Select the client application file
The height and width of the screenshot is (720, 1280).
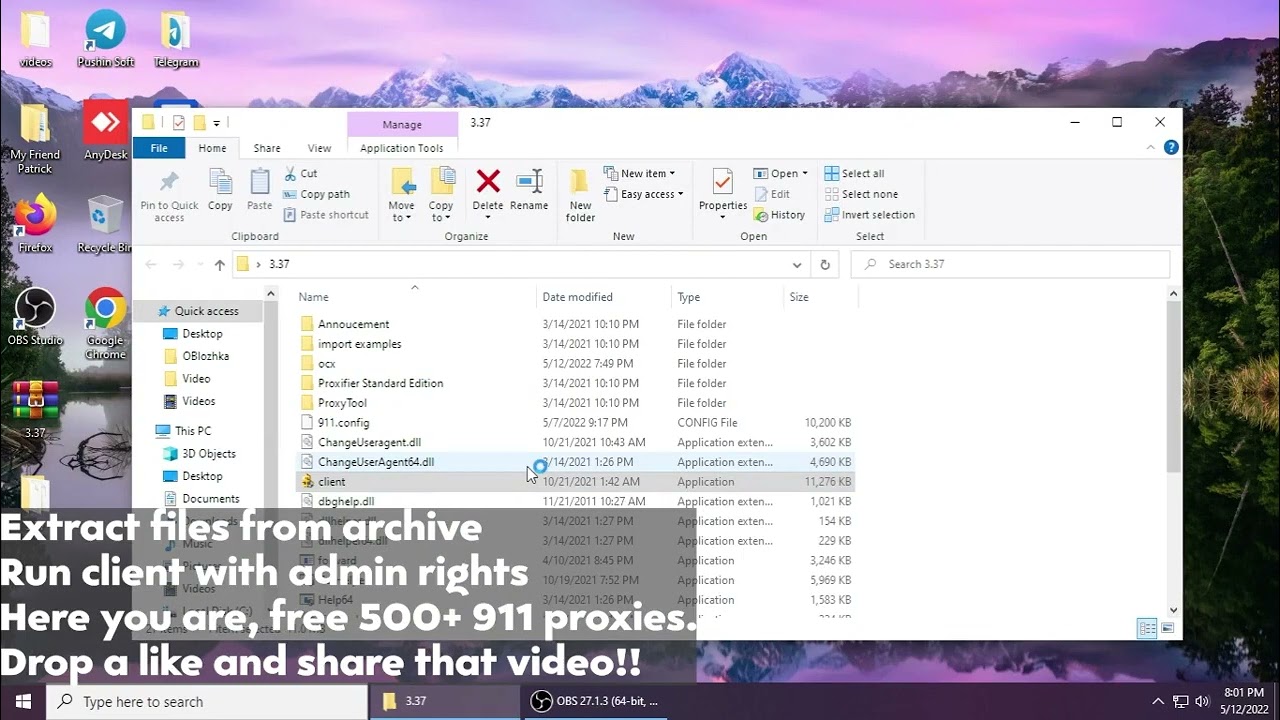pyautogui.click(x=576, y=482)
